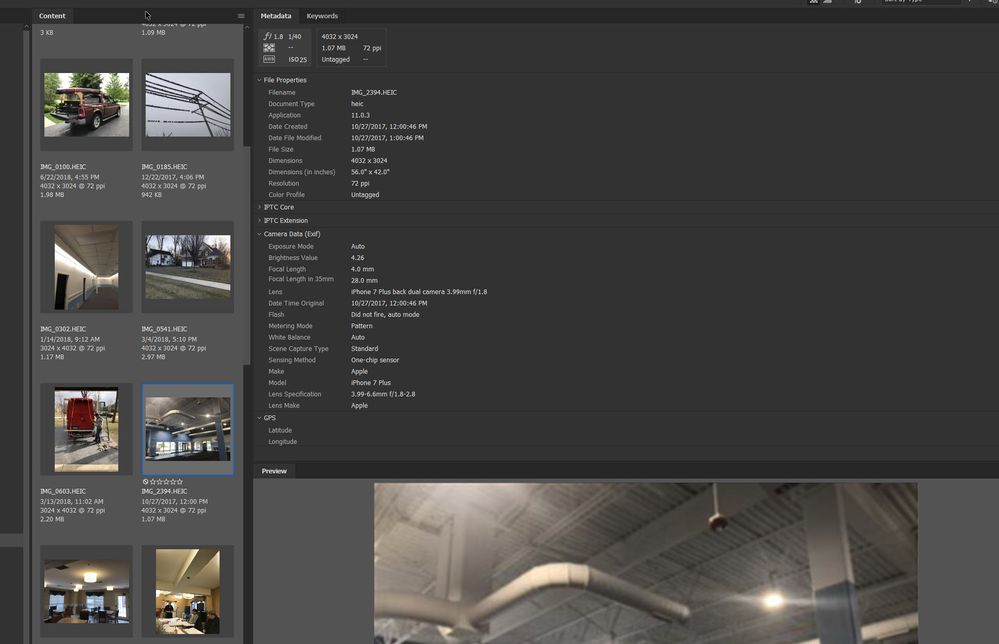Click the IMG_0100.HEIC file name label
Image resolution: width=999 pixels, height=644 pixels.
tap(63, 167)
